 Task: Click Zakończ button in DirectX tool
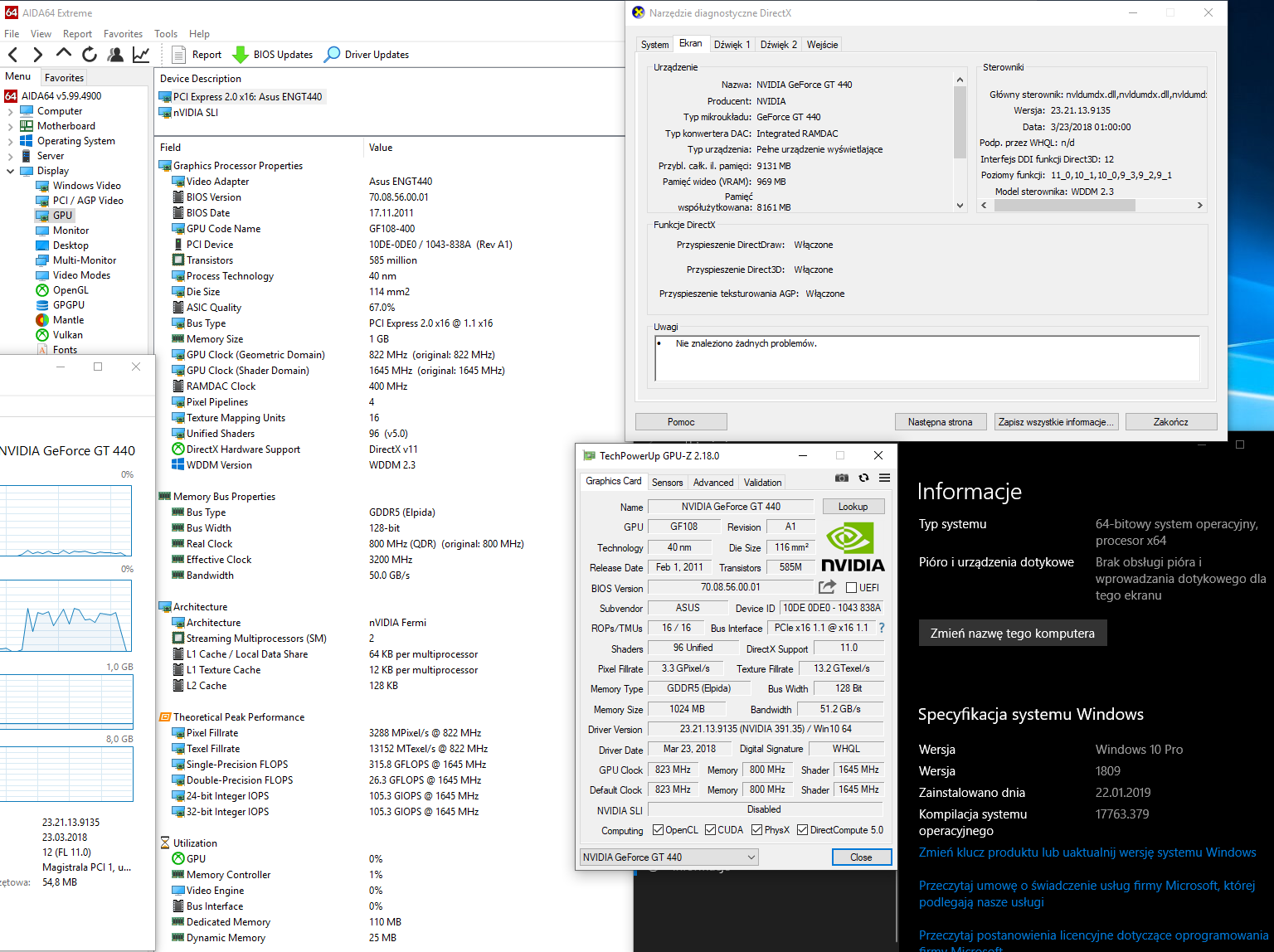pos(1170,422)
